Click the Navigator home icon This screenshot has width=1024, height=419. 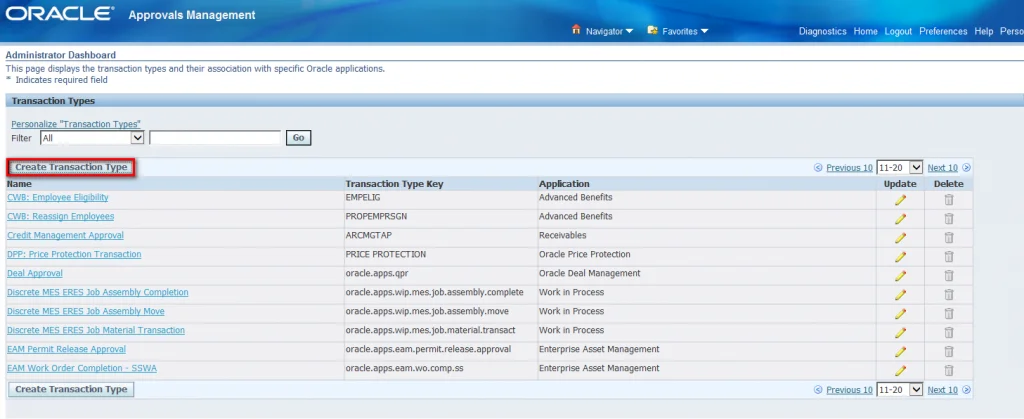point(576,30)
